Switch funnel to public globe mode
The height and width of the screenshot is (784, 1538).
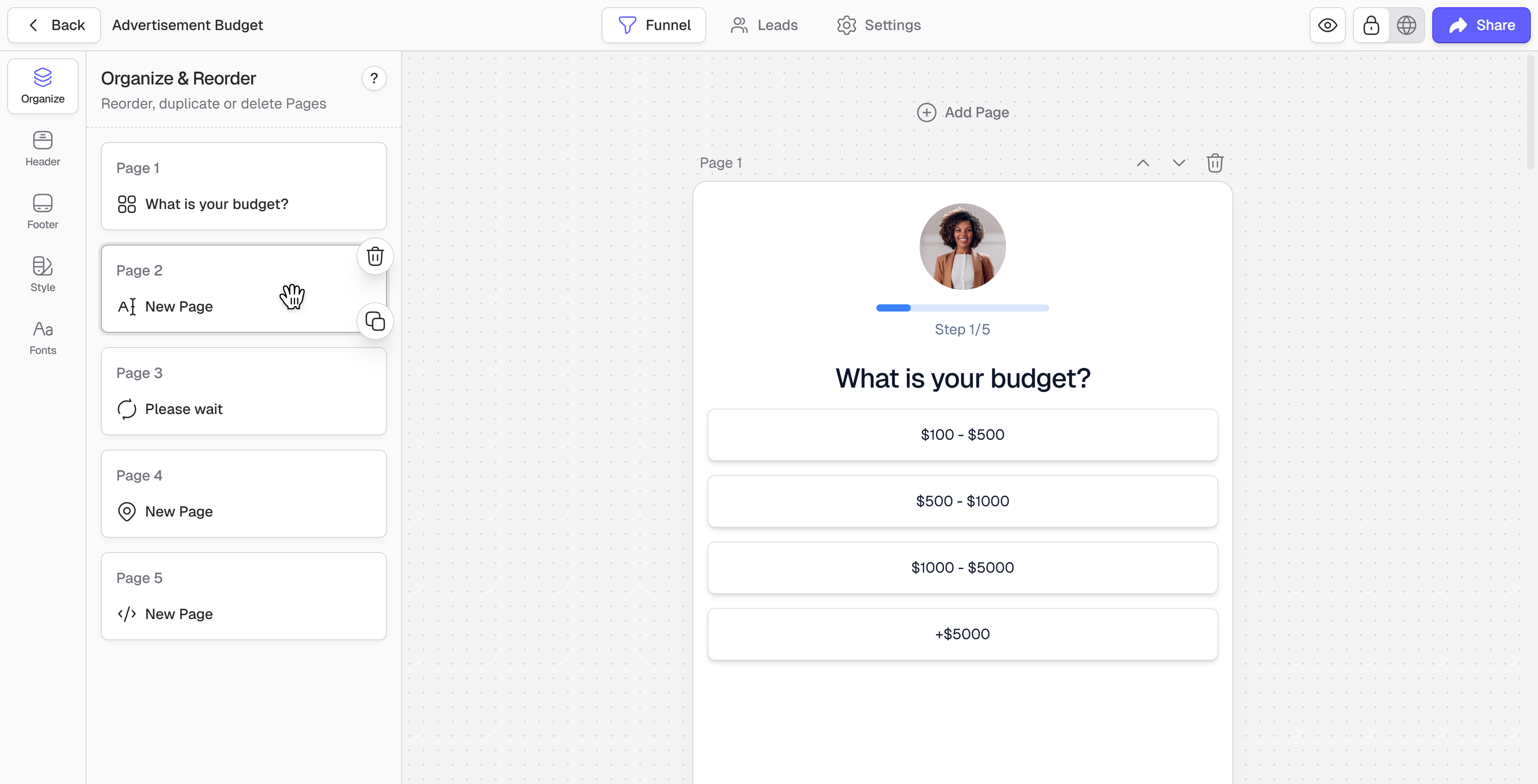click(x=1406, y=25)
